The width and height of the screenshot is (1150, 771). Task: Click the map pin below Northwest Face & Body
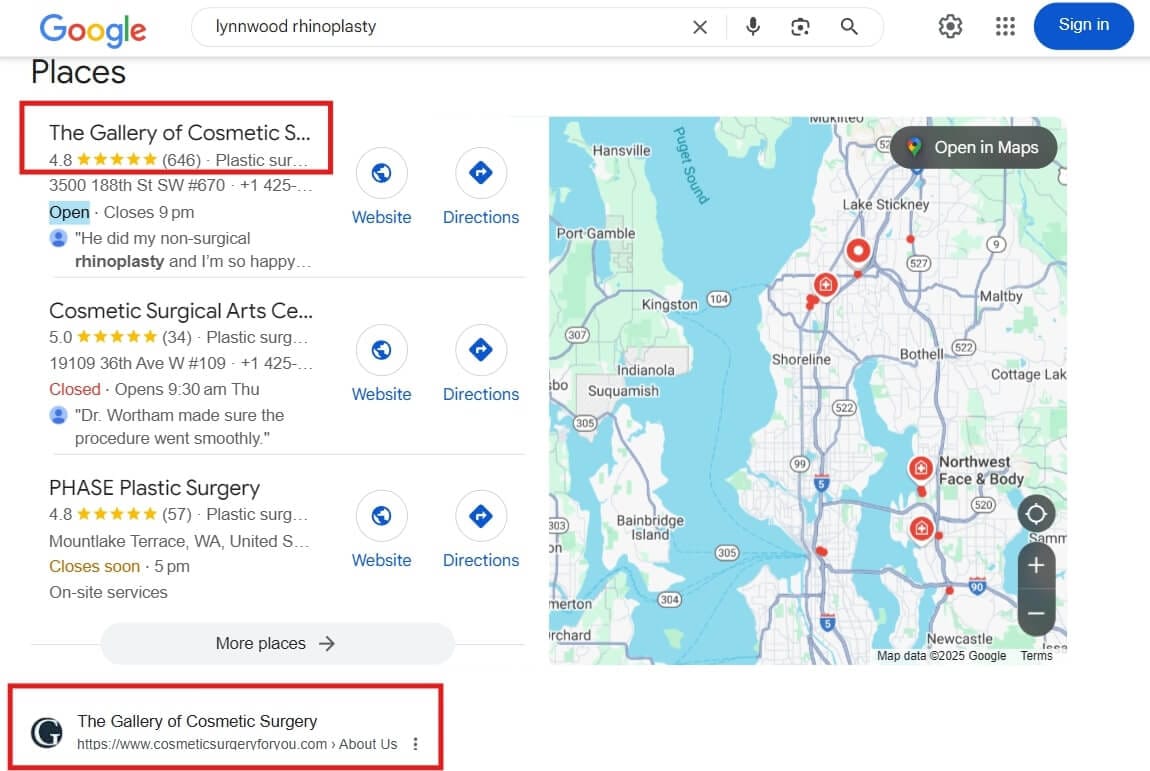point(920,528)
